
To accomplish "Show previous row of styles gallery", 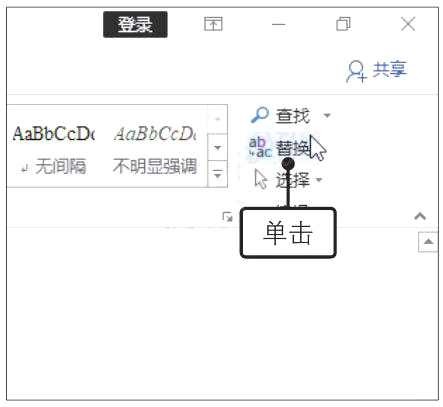I will click(218, 119).
